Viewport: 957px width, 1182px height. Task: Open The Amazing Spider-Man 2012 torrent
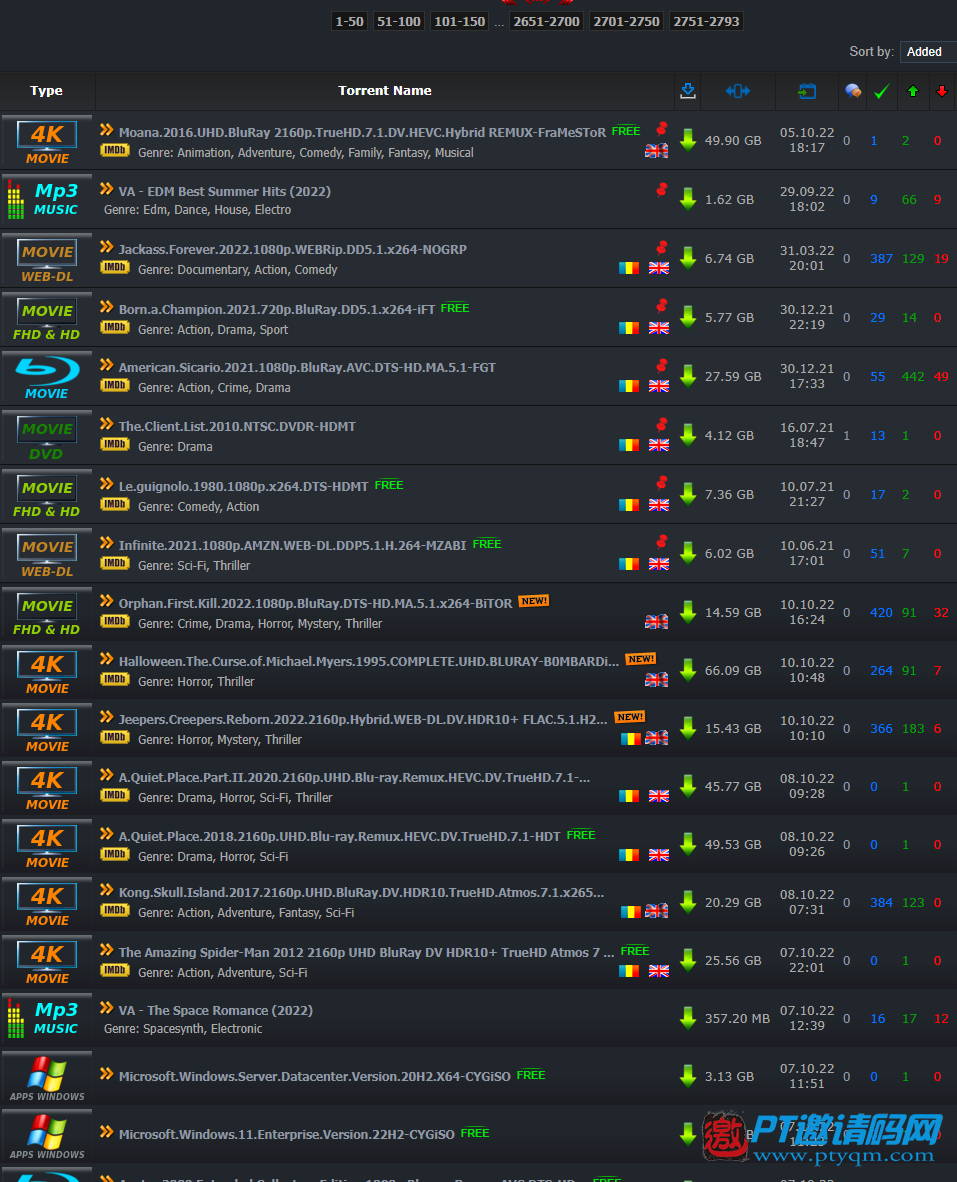point(366,952)
